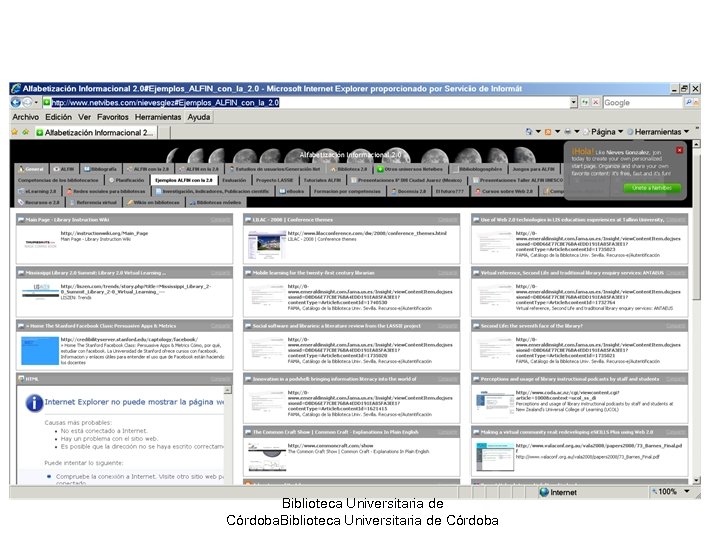The image size is (720, 540).
Task: Click header icon of Perceptions and usage podcasts widget
Action: [476, 379]
